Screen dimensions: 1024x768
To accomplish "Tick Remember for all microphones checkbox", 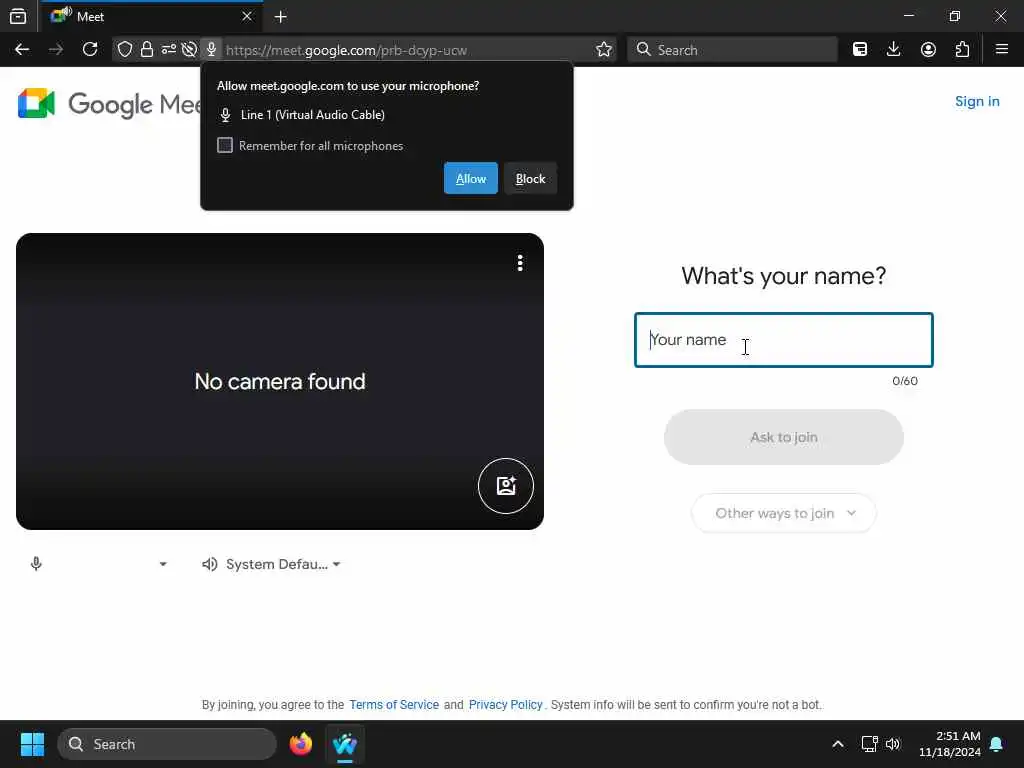I will (x=225, y=145).
